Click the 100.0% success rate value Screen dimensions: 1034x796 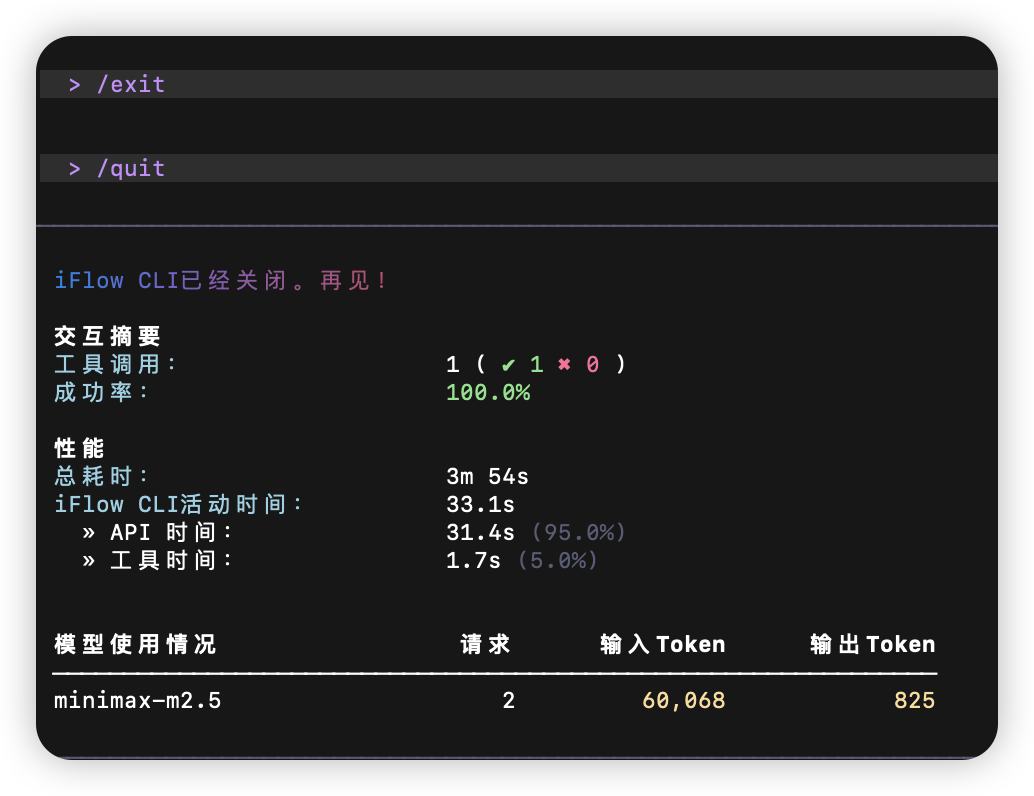pyautogui.click(x=488, y=392)
